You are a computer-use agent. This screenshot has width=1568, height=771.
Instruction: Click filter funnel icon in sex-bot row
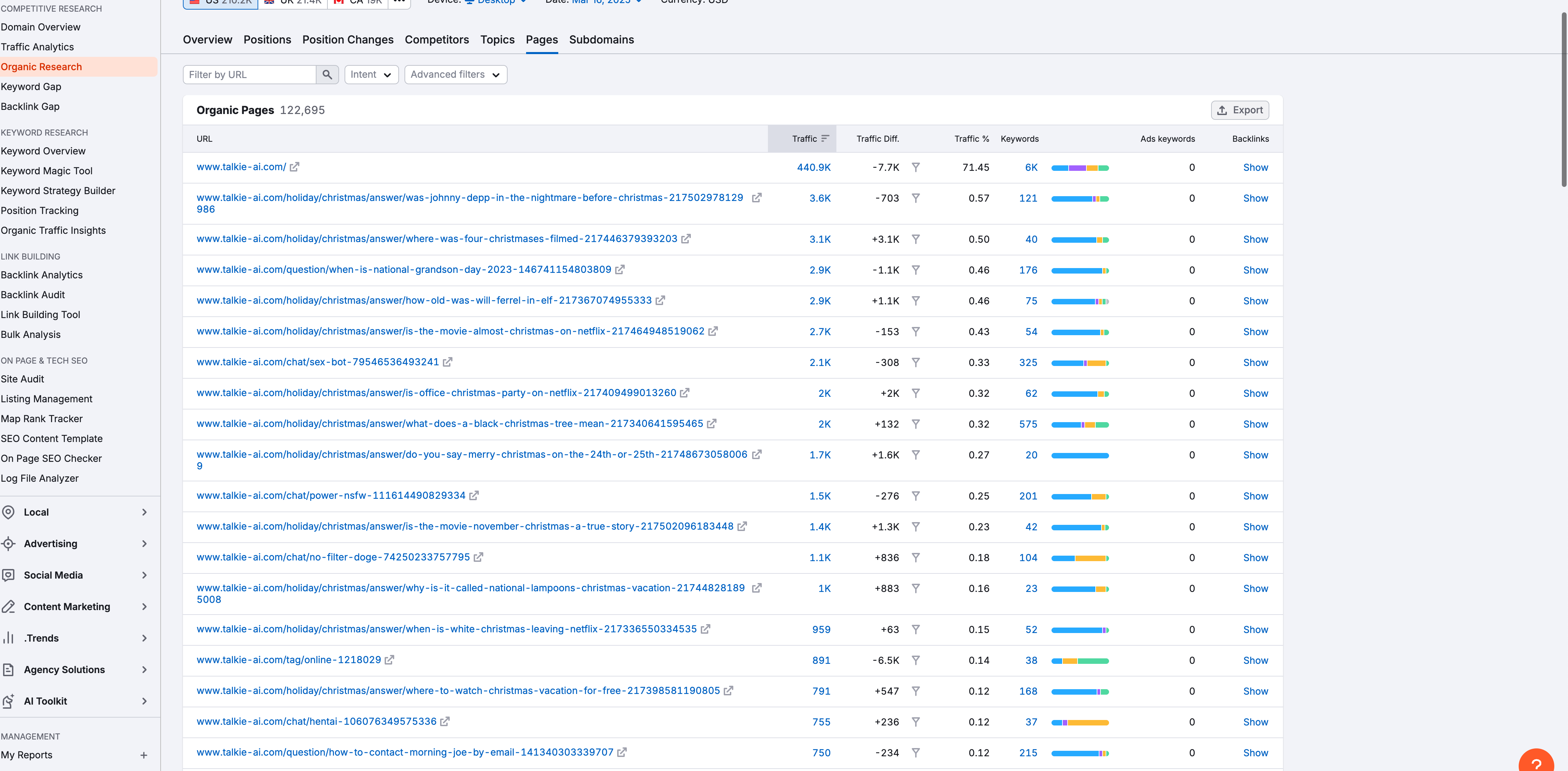[x=916, y=362]
